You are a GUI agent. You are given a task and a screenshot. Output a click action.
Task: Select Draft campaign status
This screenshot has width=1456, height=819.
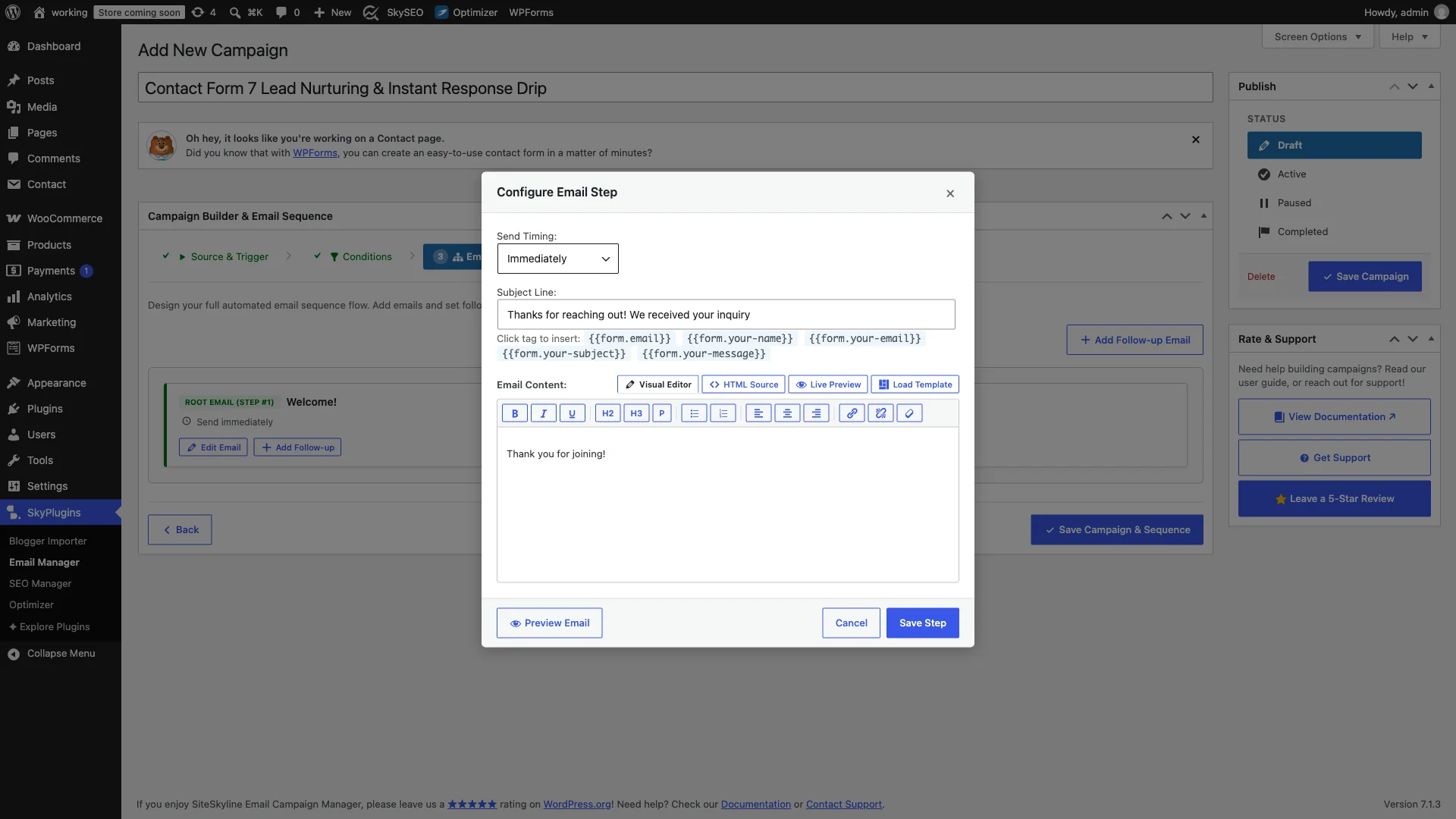click(x=1334, y=145)
